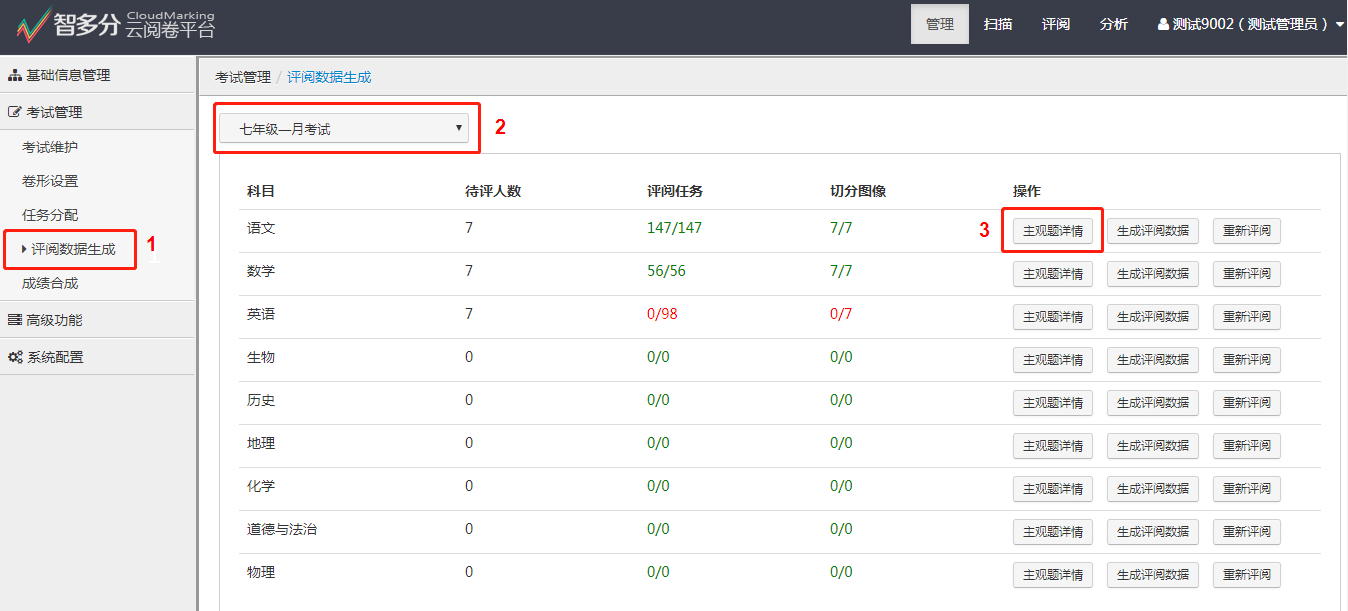Click the 智多分 logo icon
The width and height of the screenshot is (1348, 611).
tap(33, 25)
